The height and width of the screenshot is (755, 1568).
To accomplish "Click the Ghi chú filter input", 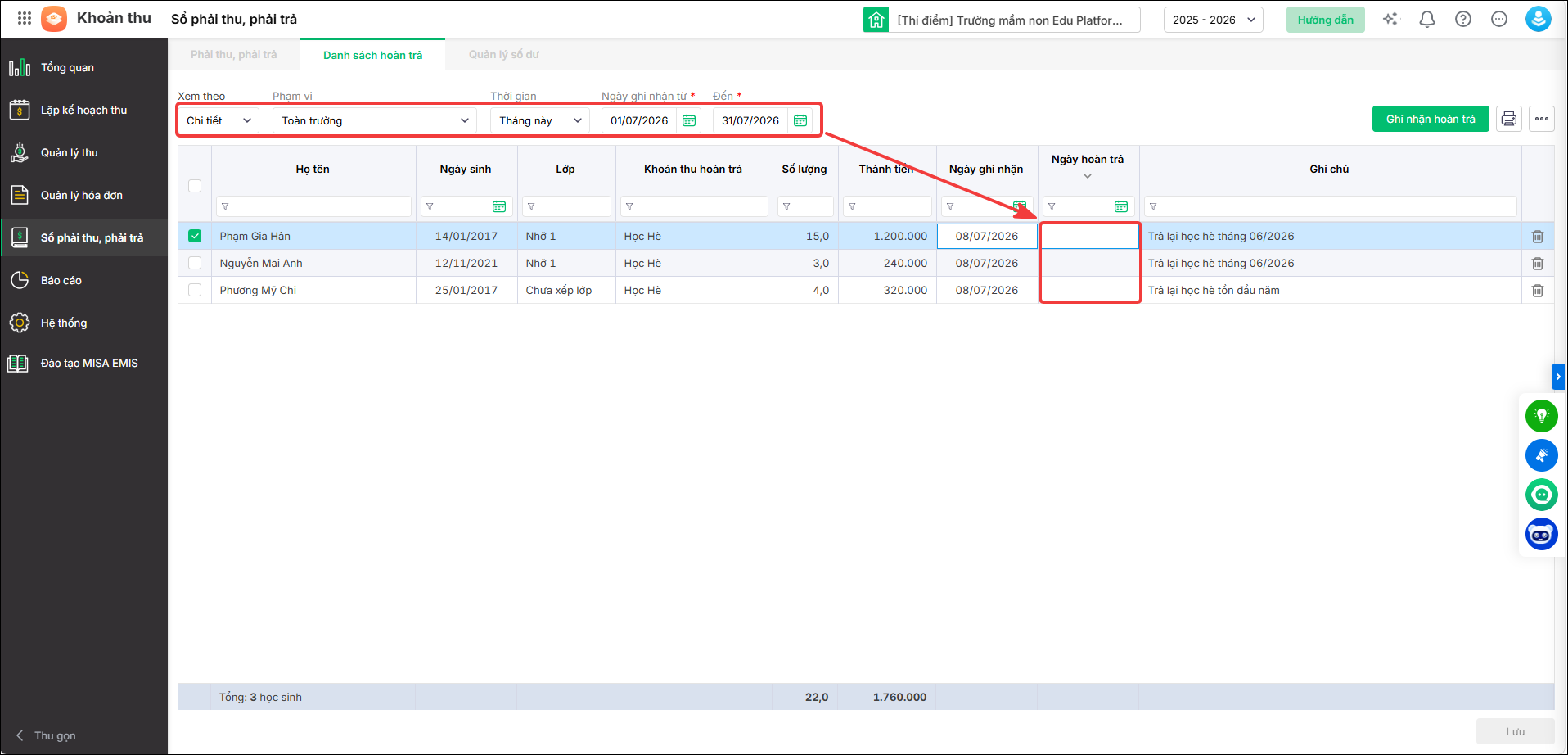I will pos(1331,206).
